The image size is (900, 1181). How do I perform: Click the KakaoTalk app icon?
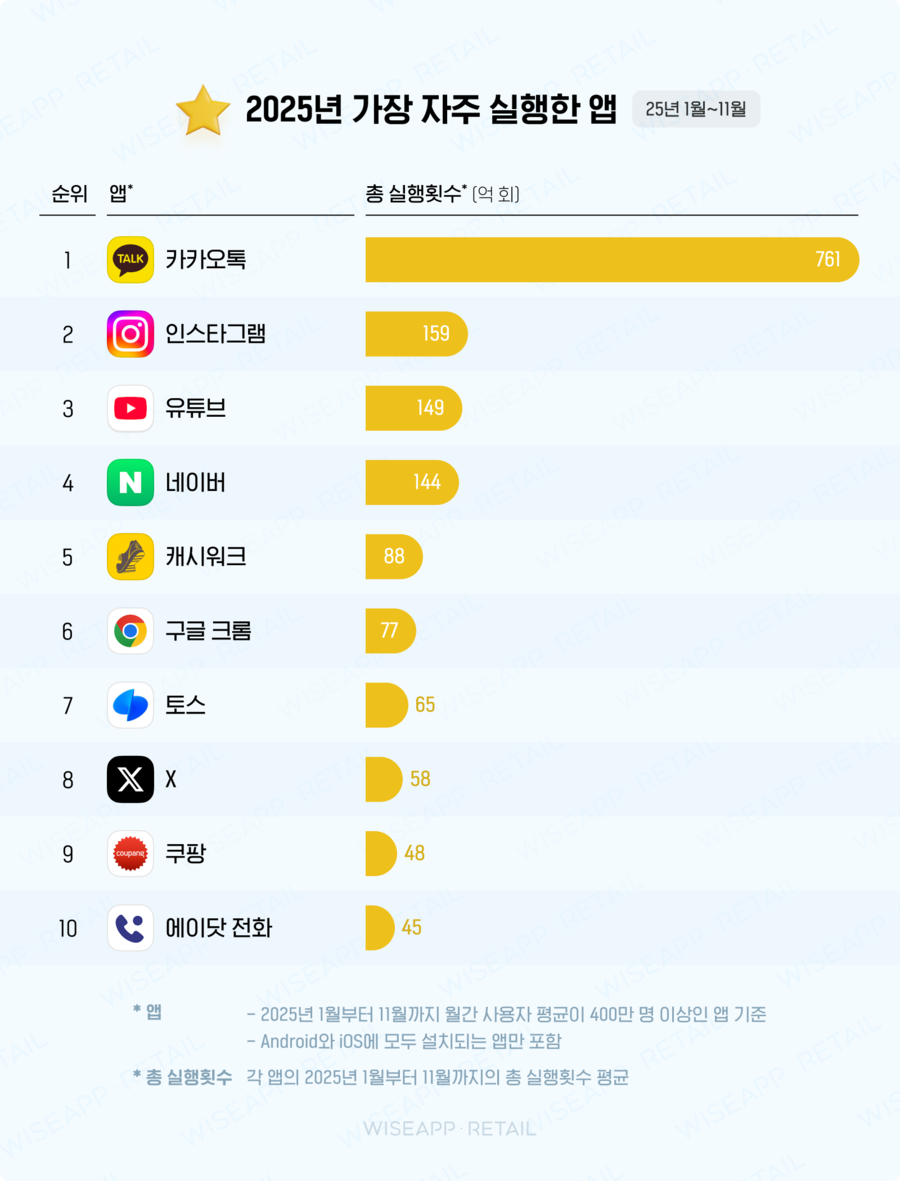pos(130,260)
